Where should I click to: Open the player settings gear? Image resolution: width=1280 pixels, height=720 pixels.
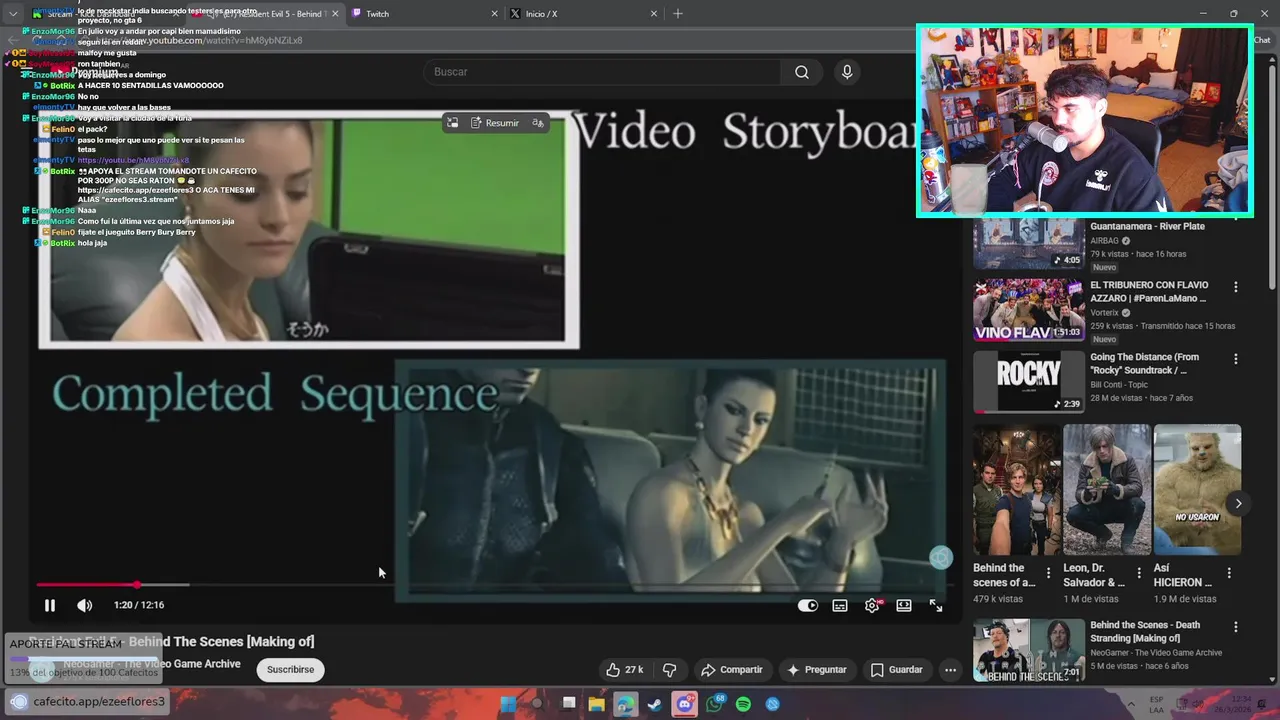point(872,605)
